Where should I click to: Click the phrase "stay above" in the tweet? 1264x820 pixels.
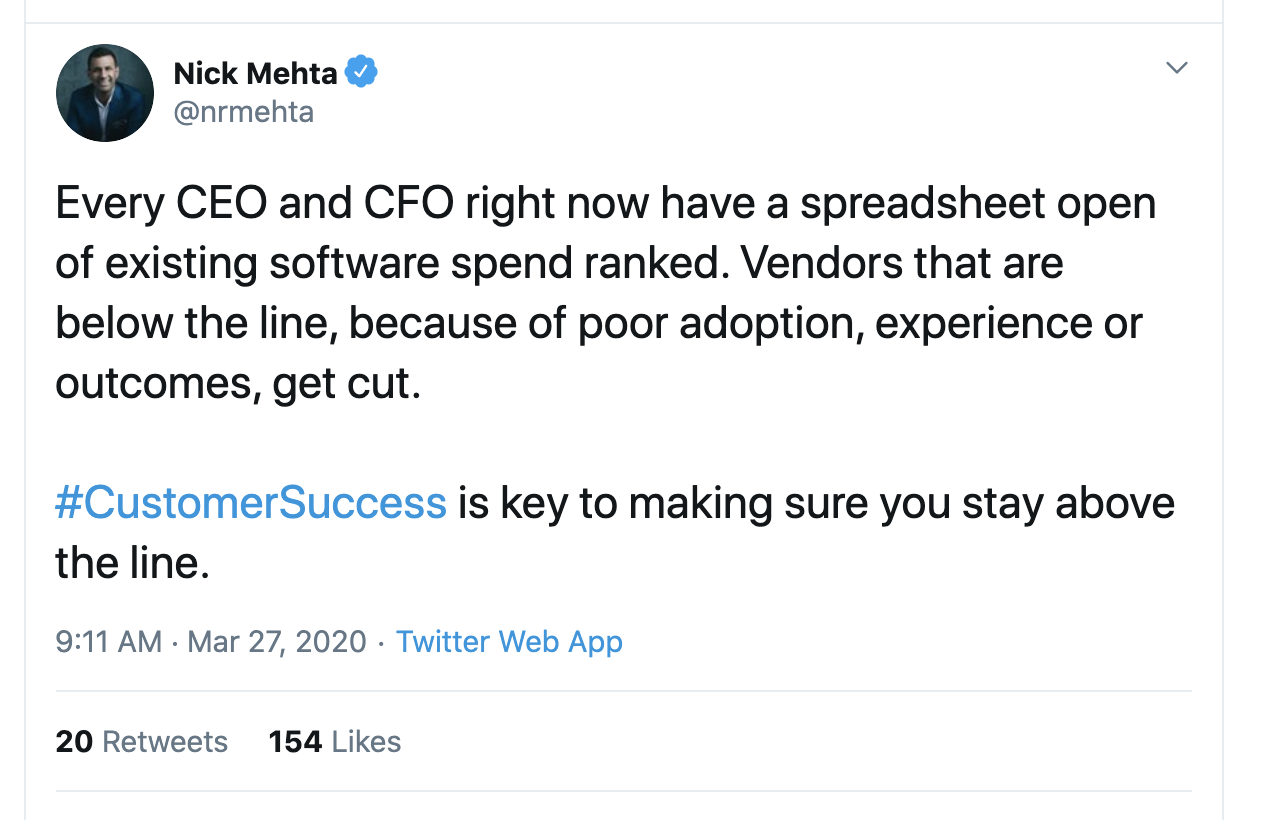coord(1068,503)
